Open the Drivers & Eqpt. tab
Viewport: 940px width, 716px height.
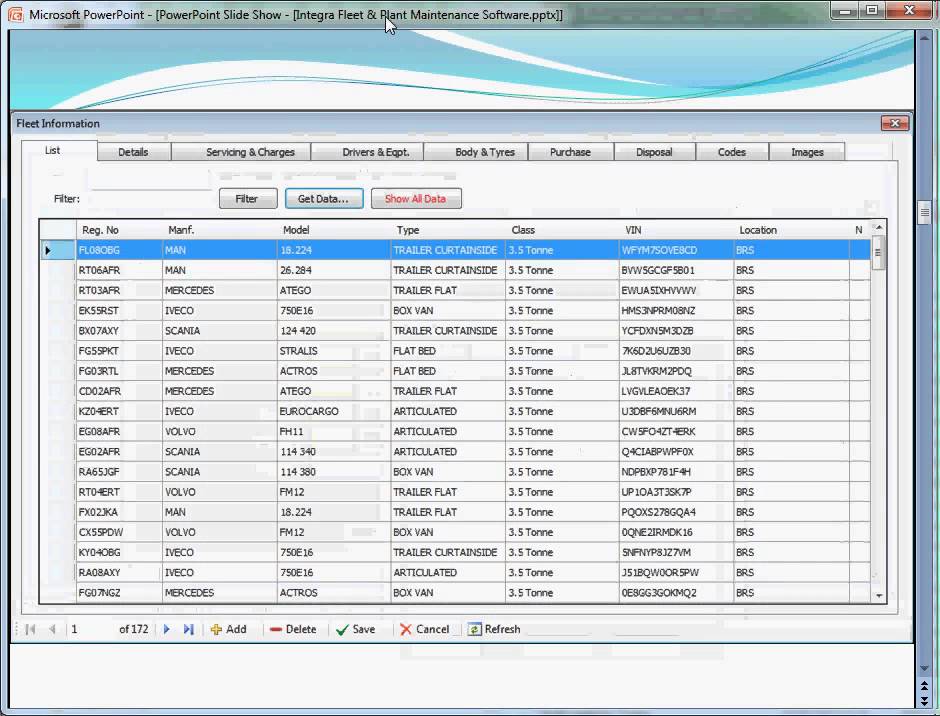pyautogui.click(x=367, y=152)
